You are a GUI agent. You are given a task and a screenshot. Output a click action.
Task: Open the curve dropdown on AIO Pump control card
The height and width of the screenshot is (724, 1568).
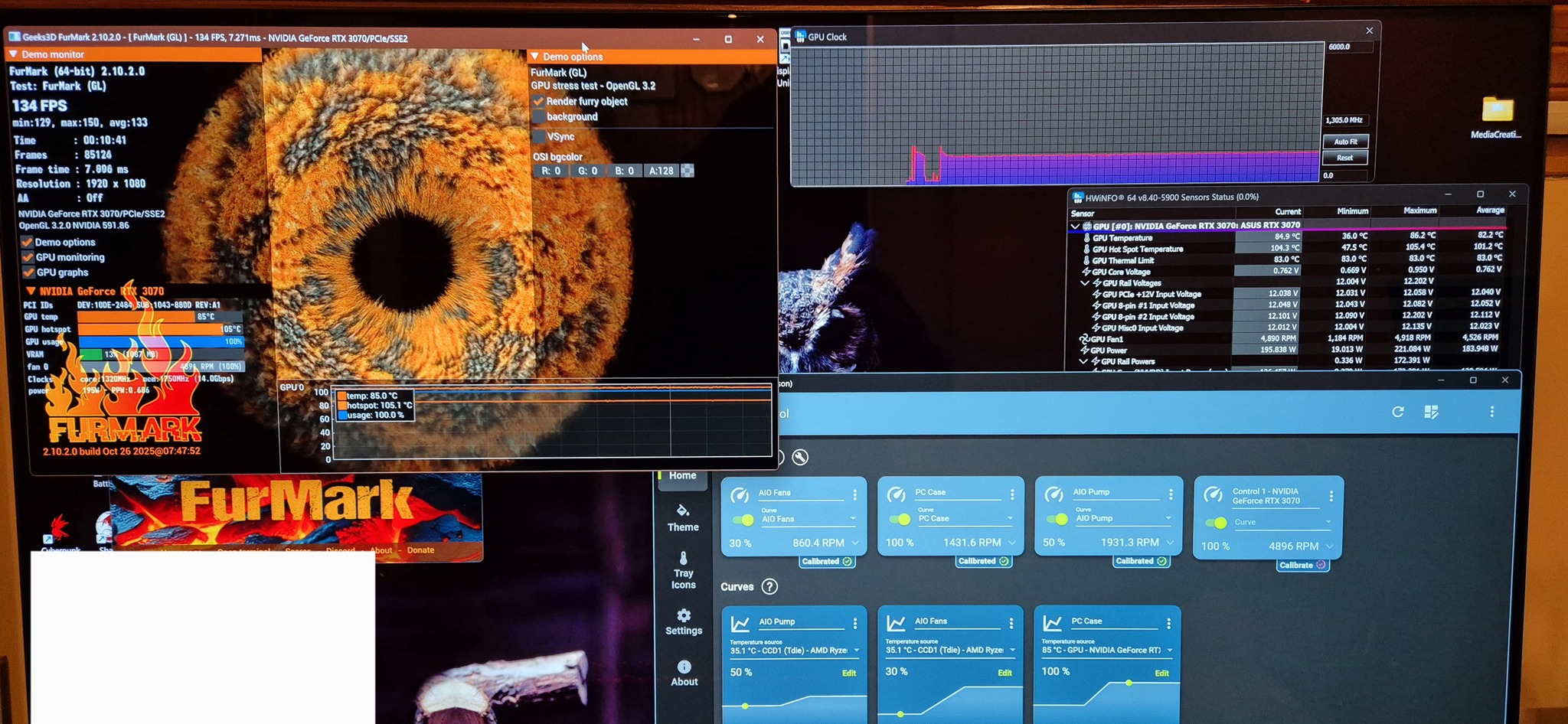point(1123,518)
